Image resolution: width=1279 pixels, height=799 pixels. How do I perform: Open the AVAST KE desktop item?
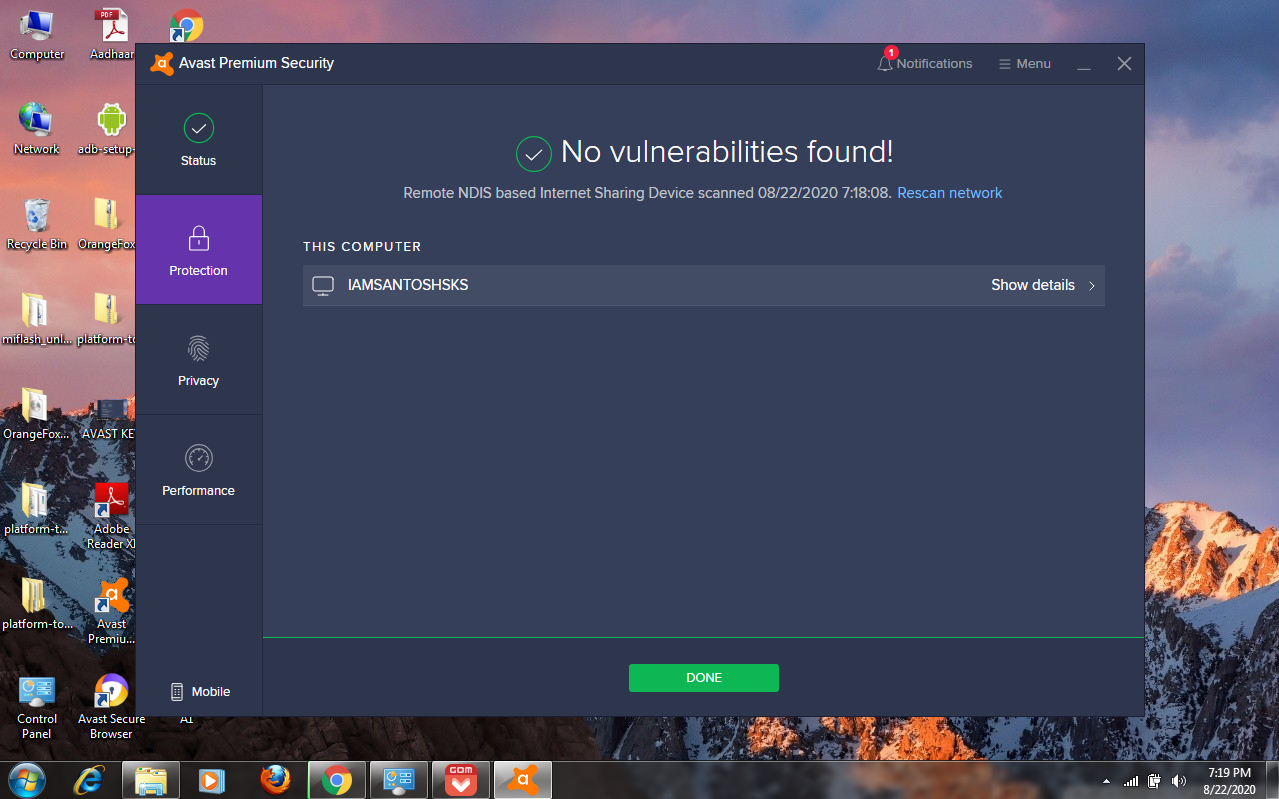(108, 418)
